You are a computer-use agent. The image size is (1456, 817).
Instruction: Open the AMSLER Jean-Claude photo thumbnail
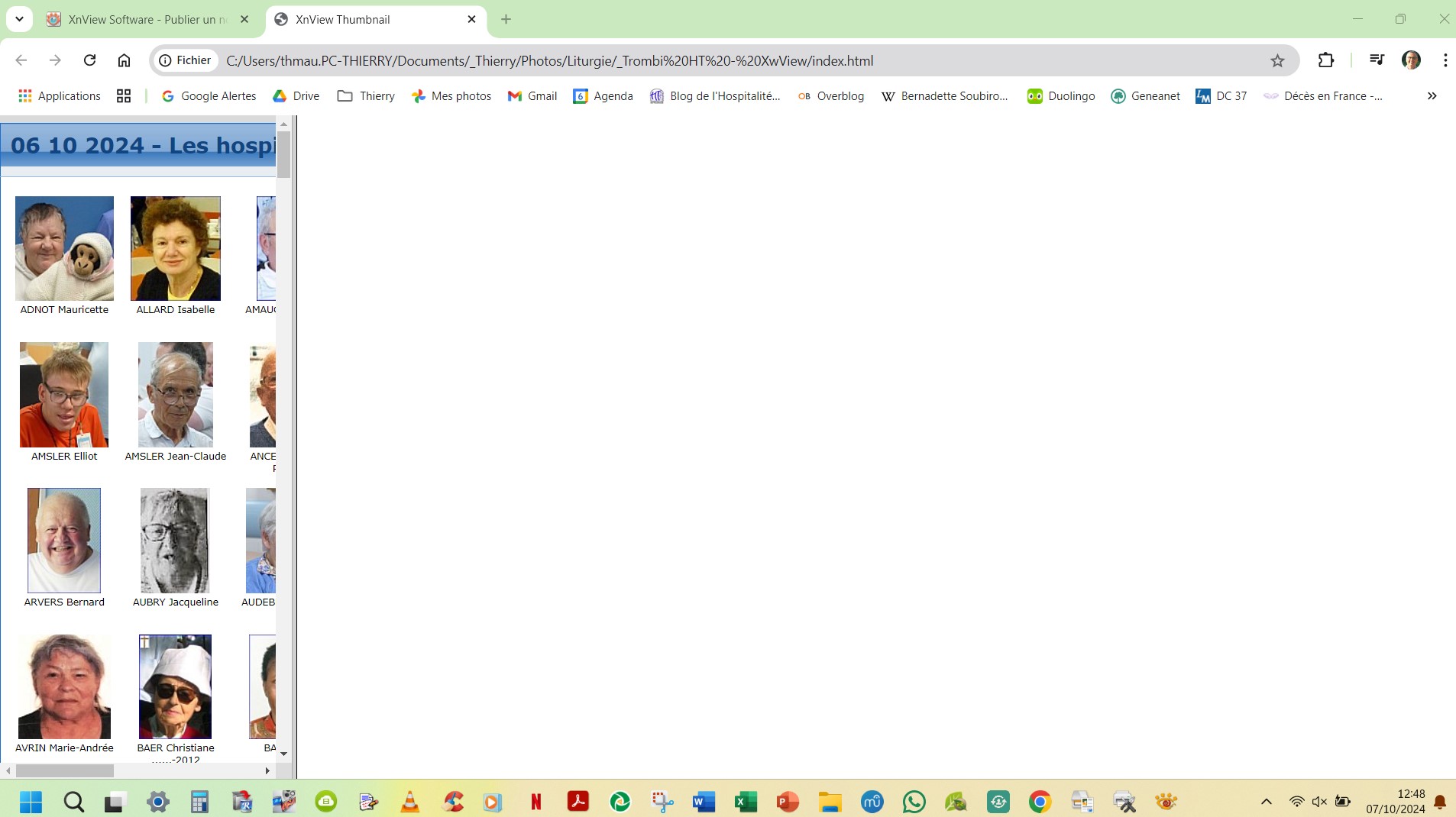(176, 395)
